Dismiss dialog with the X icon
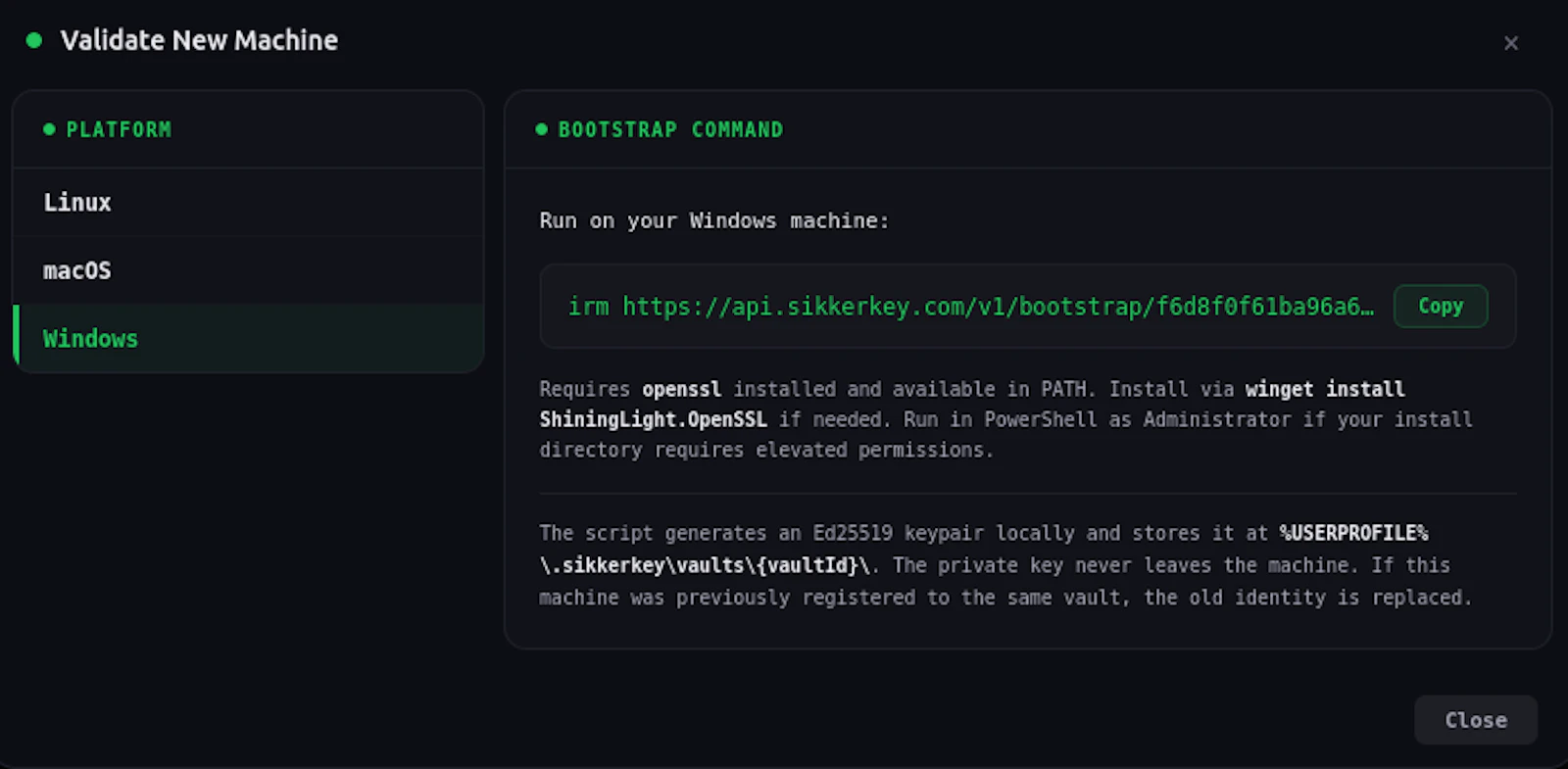The image size is (1568, 769). click(x=1511, y=43)
